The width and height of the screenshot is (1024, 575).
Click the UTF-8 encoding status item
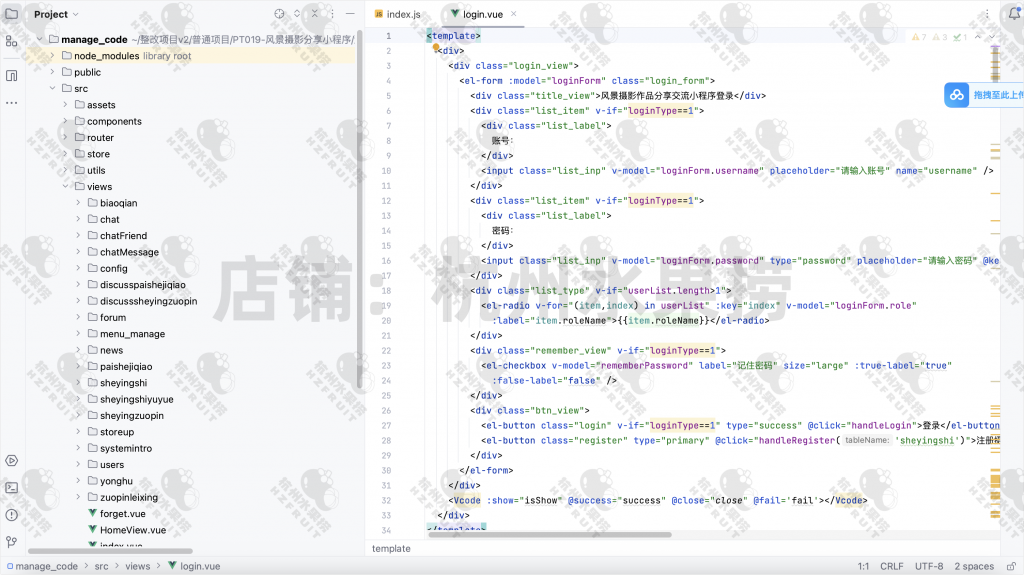pos(928,566)
